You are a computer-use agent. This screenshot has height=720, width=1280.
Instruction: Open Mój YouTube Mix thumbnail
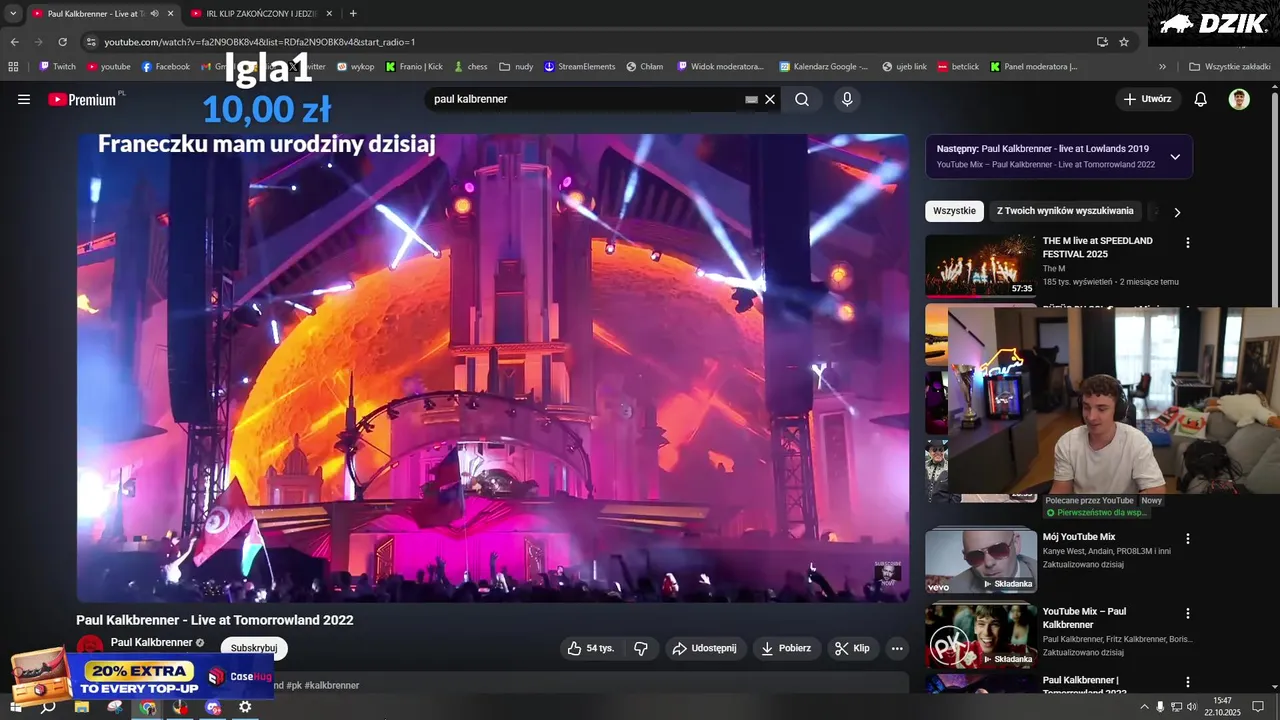981,561
